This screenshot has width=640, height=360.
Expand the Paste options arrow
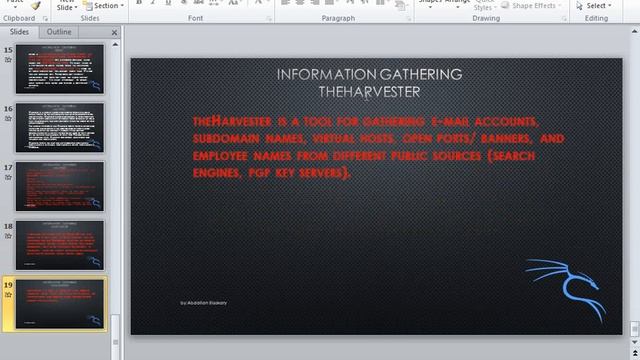pos(15,6)
